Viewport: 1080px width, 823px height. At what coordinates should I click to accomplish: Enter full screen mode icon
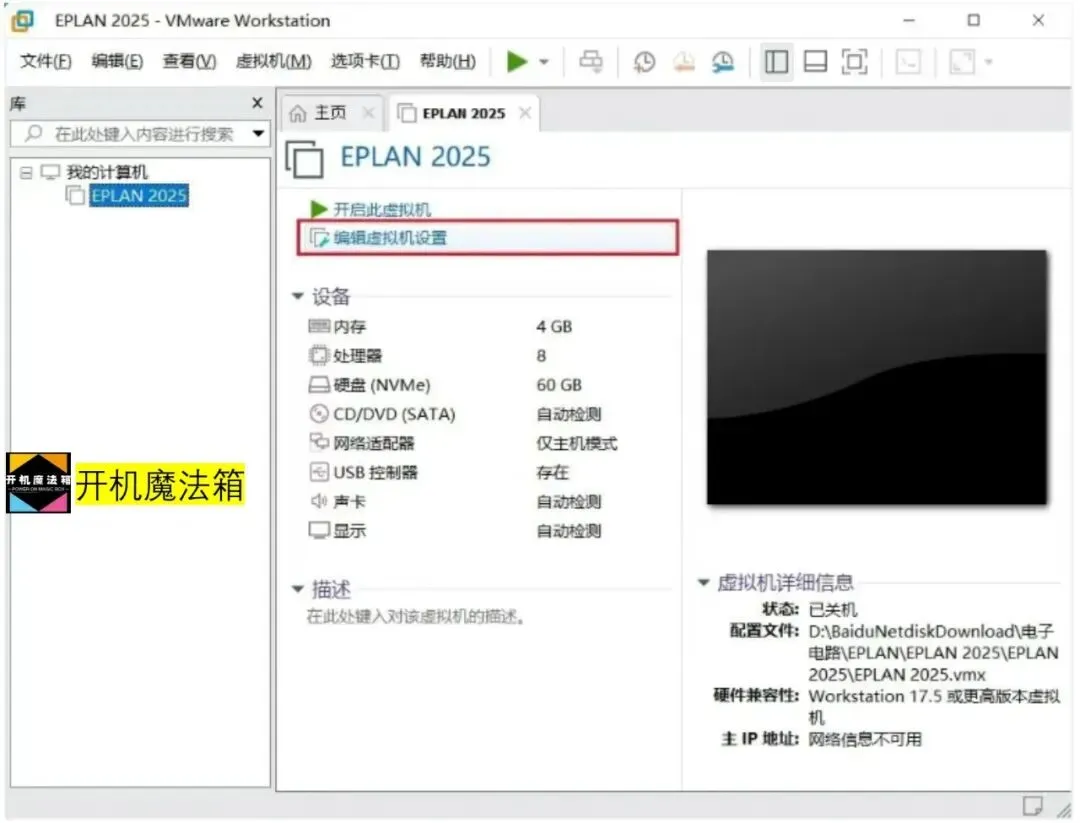[x=855, y=62]
